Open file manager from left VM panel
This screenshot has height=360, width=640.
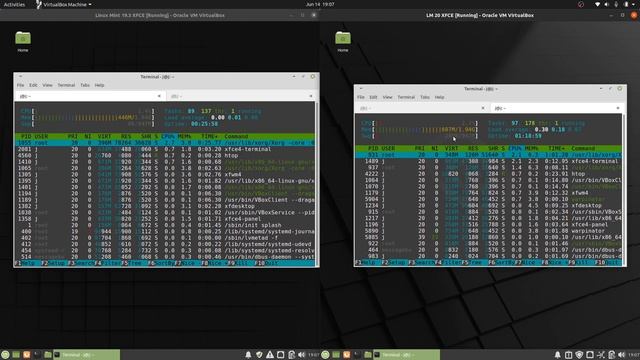(48, 355)
